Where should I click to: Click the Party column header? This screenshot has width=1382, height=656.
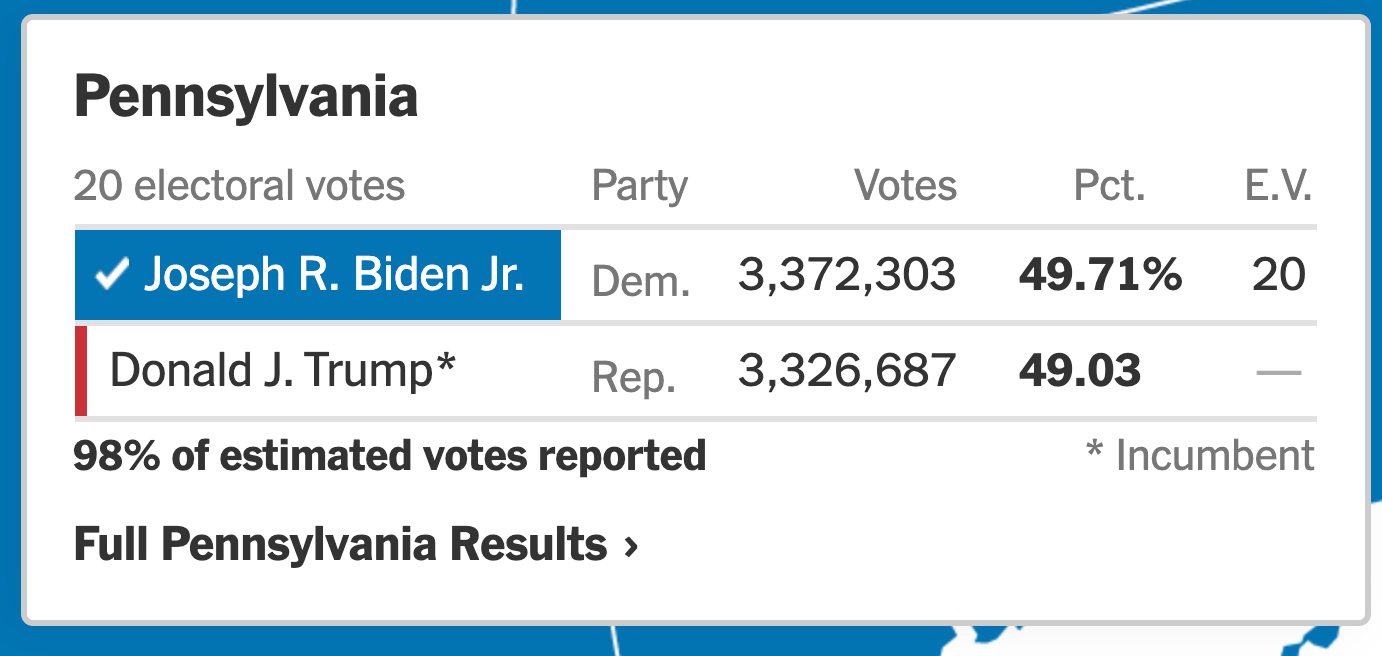pos(640,186)
